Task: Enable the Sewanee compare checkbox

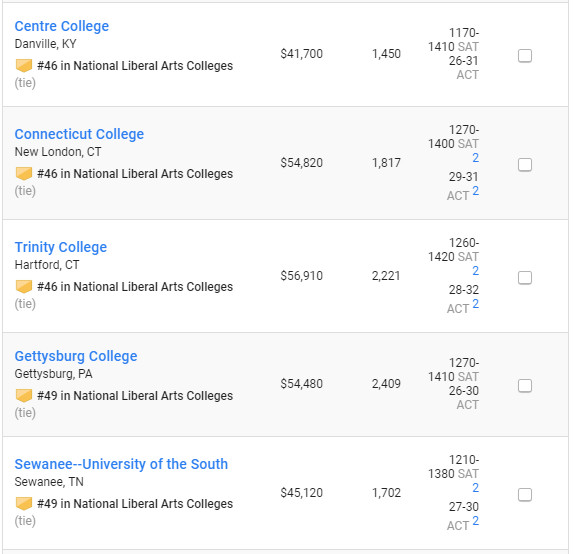Action: [525, 494]
